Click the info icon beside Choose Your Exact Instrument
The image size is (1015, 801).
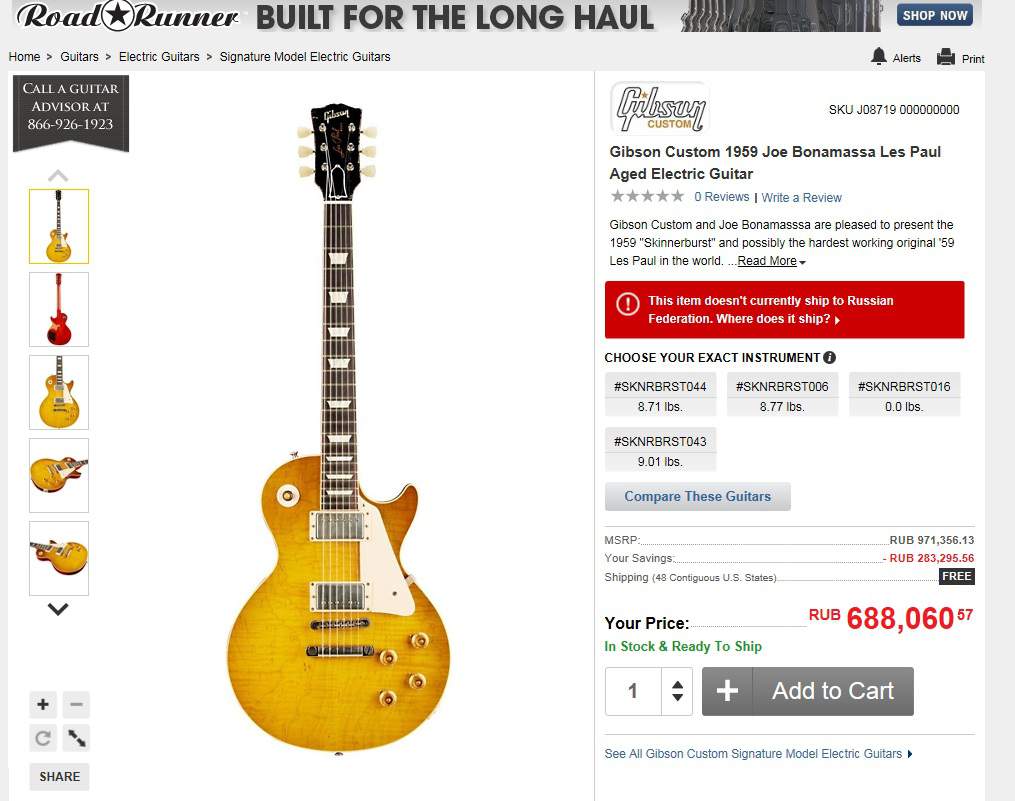829,357
